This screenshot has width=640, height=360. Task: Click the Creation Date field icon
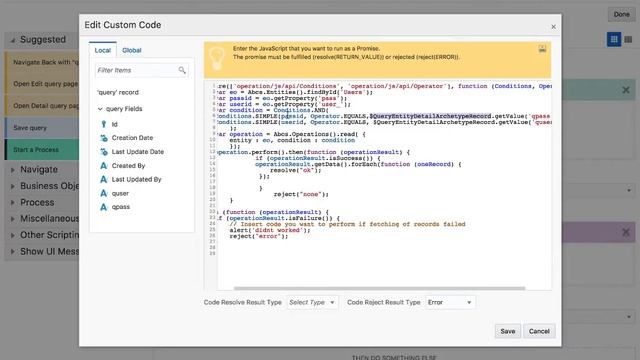(x=104, y=138)
